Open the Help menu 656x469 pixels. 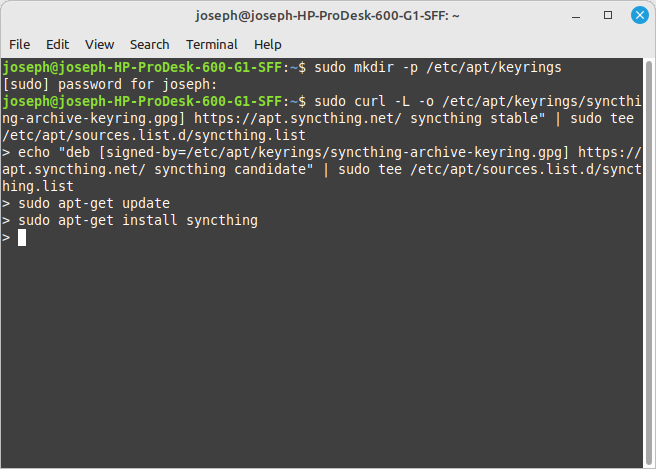(x=268, y=44)
